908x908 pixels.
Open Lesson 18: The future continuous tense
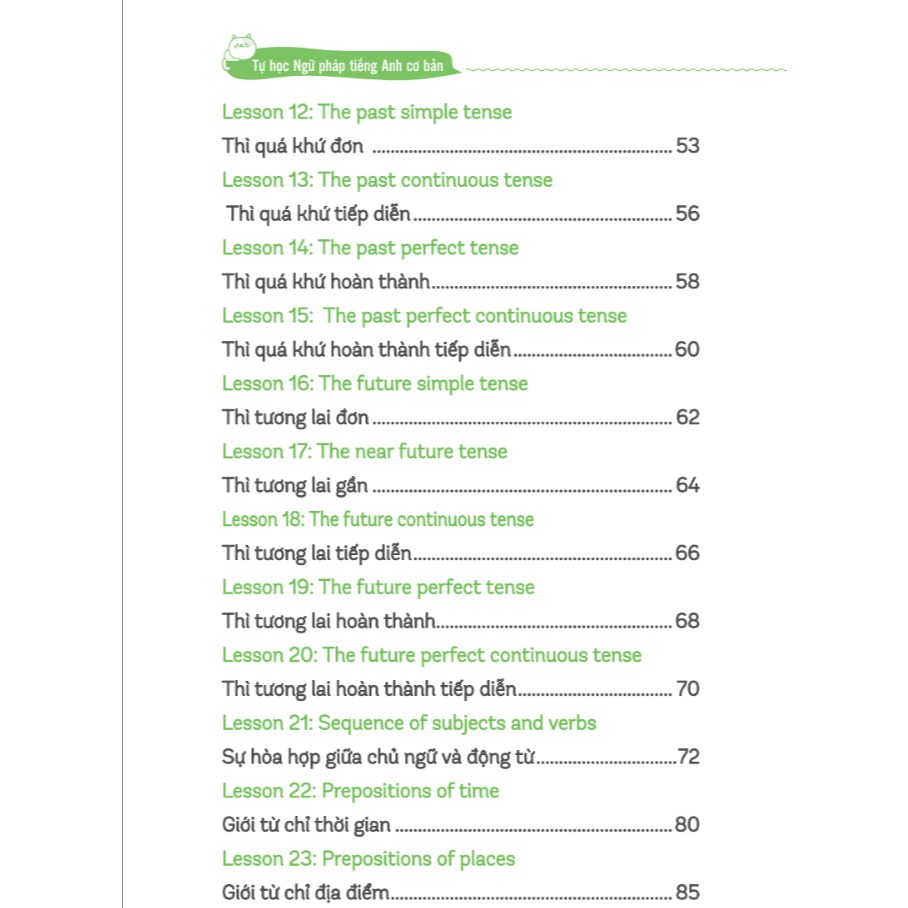[x=378, y=520]
